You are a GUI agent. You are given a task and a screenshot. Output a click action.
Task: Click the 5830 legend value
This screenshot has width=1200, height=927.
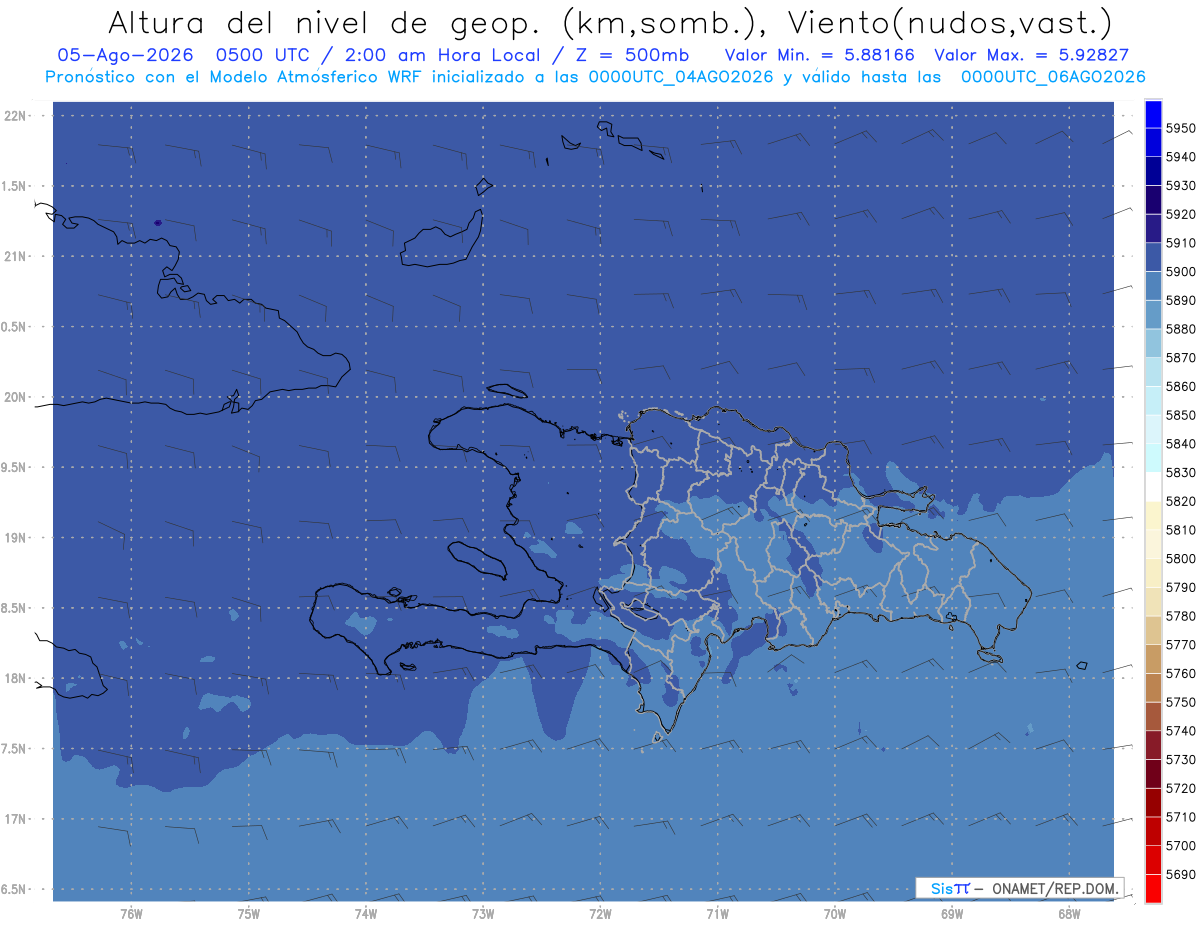1181,472
